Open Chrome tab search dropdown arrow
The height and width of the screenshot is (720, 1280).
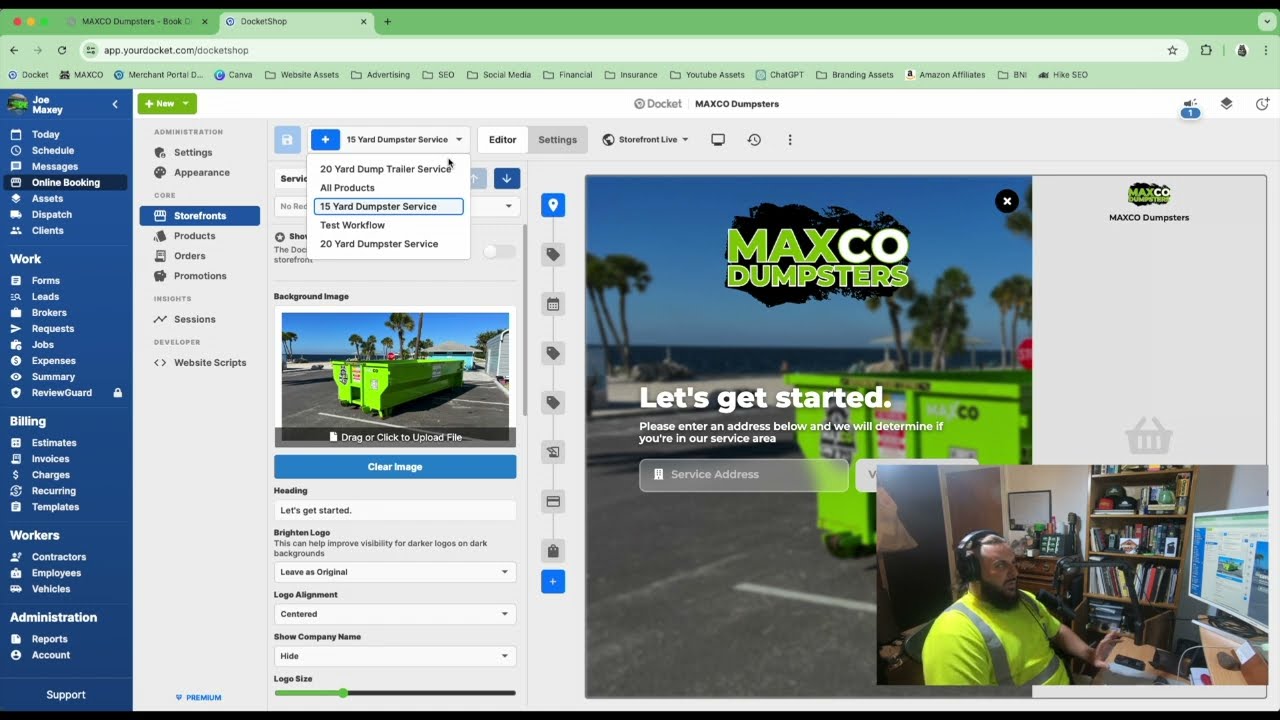[1267, 21]
